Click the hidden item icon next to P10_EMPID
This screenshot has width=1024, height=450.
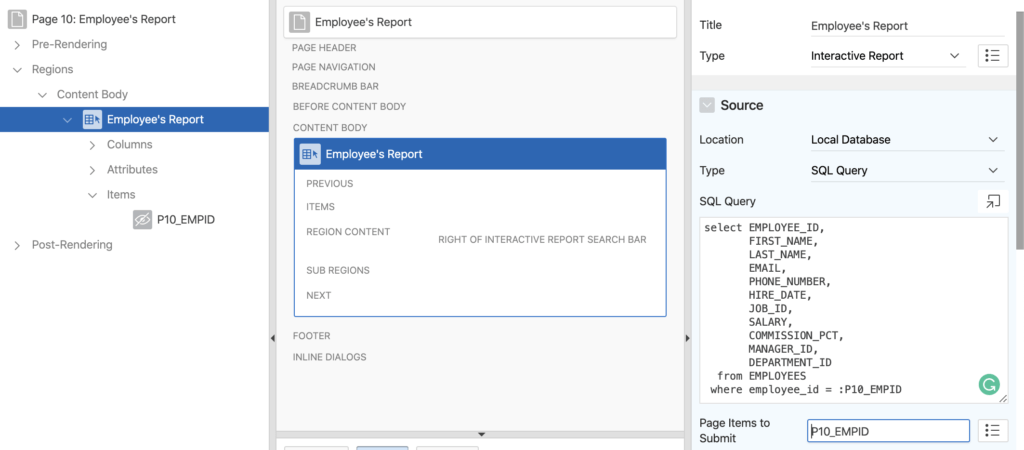pos(142,220)
